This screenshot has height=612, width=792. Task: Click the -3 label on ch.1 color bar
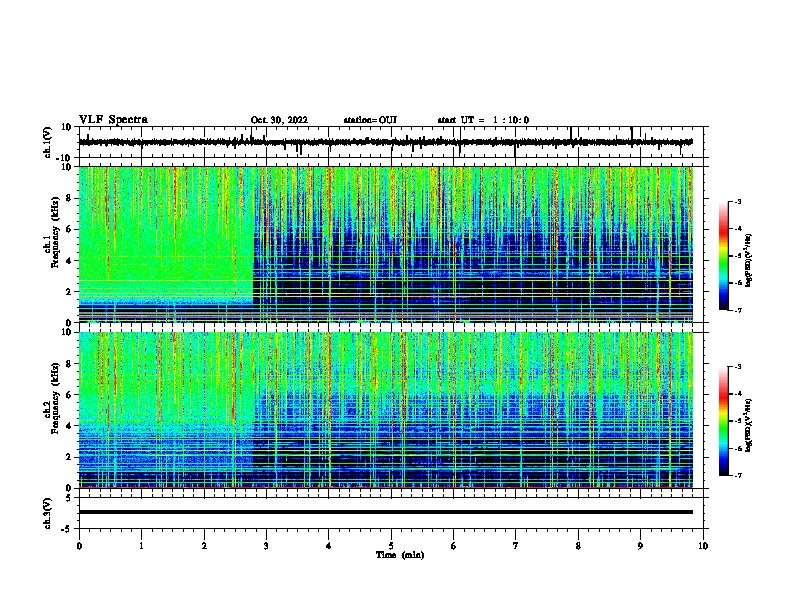pyautogui.click(x=738, y=201)
